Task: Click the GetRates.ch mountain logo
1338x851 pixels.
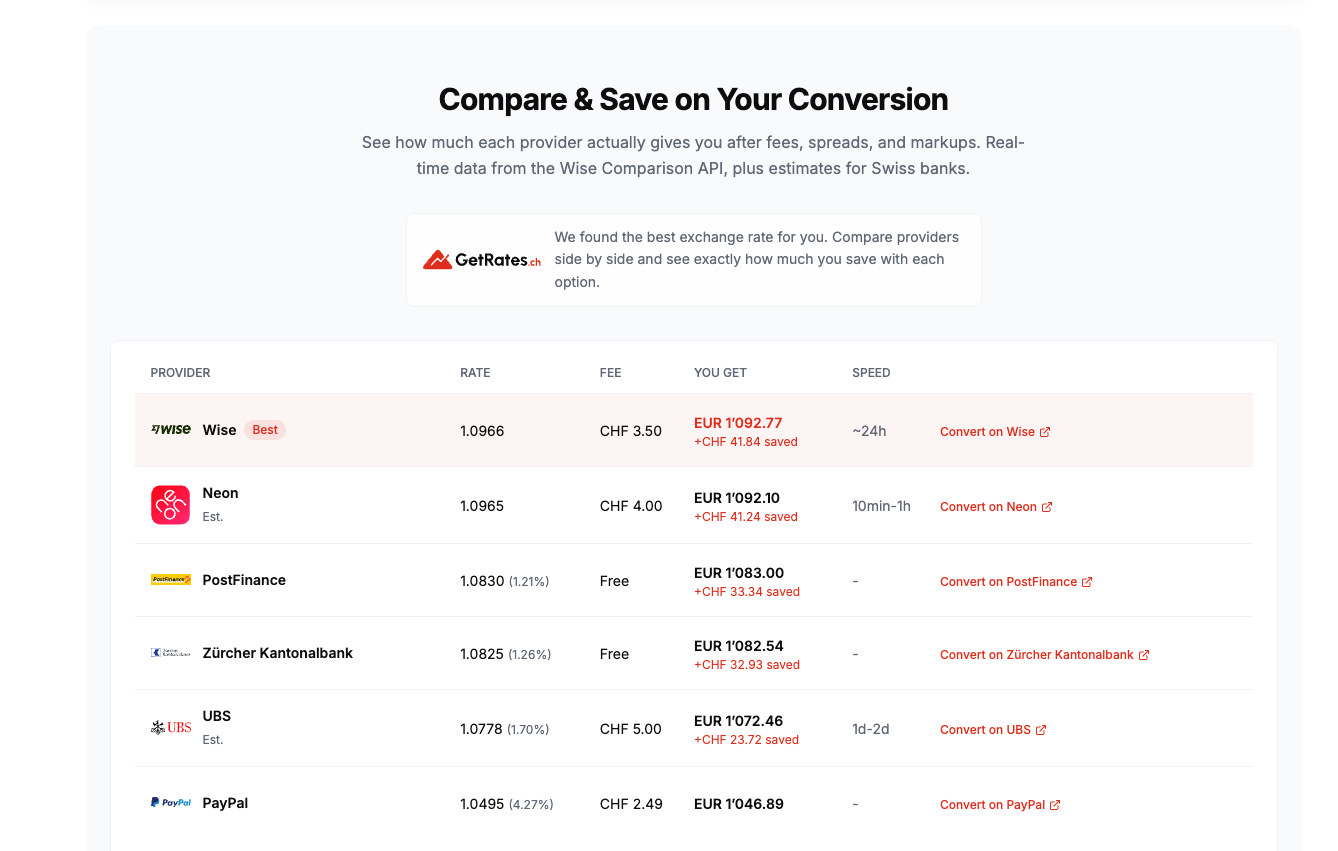Action: pos(440,257)
